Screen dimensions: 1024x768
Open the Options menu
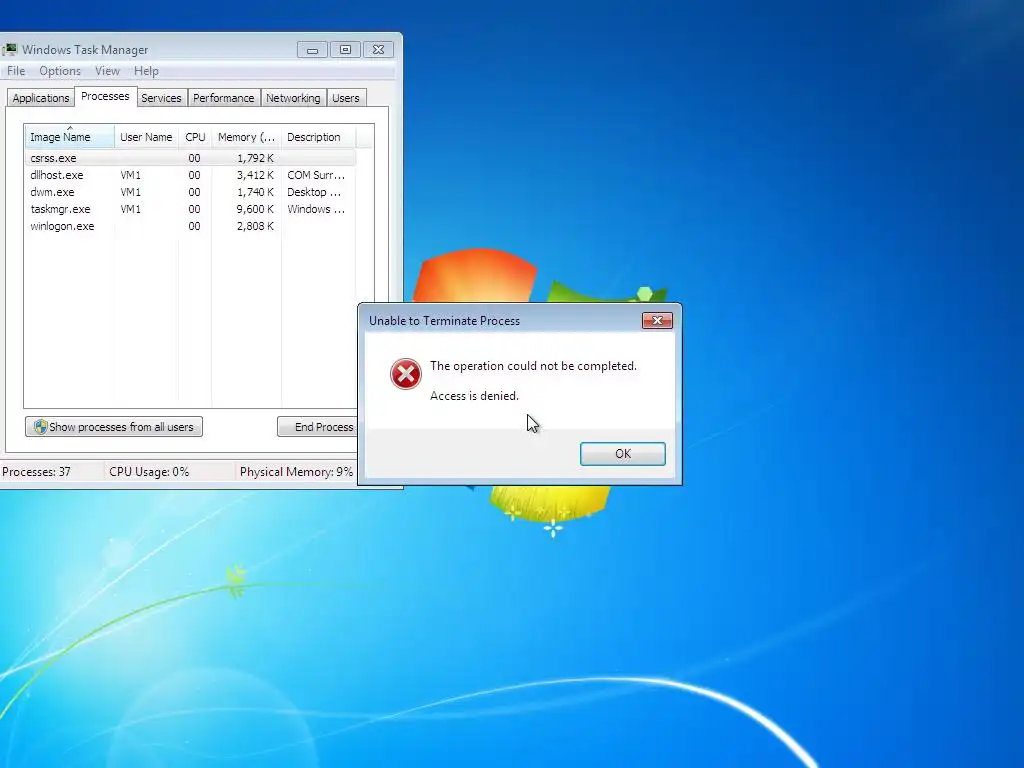[x=60, y=71]
